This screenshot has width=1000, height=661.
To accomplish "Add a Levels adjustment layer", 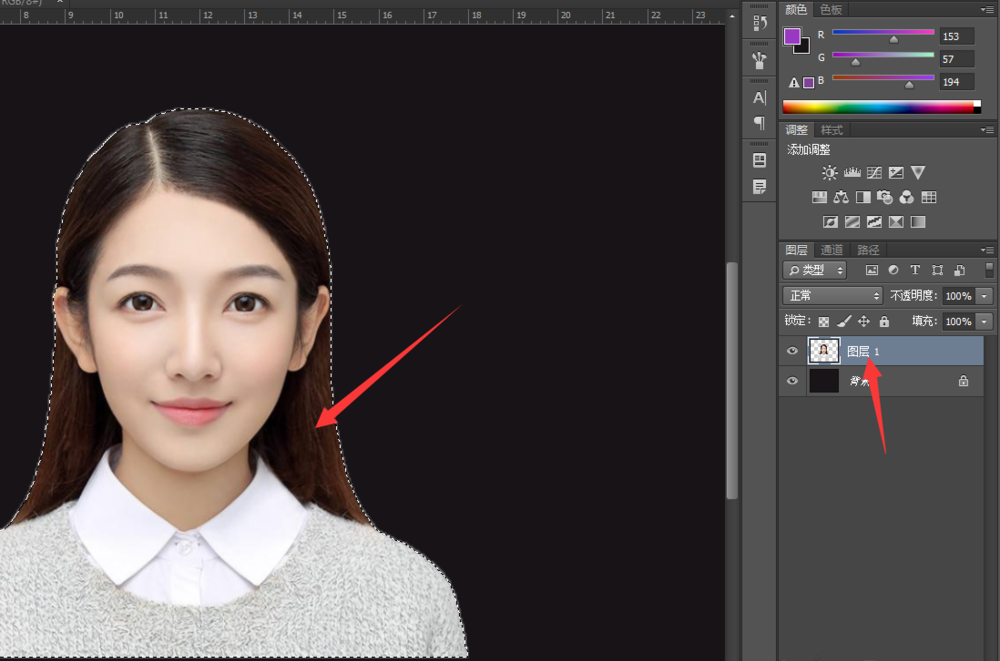I will [x=852, y=173].
